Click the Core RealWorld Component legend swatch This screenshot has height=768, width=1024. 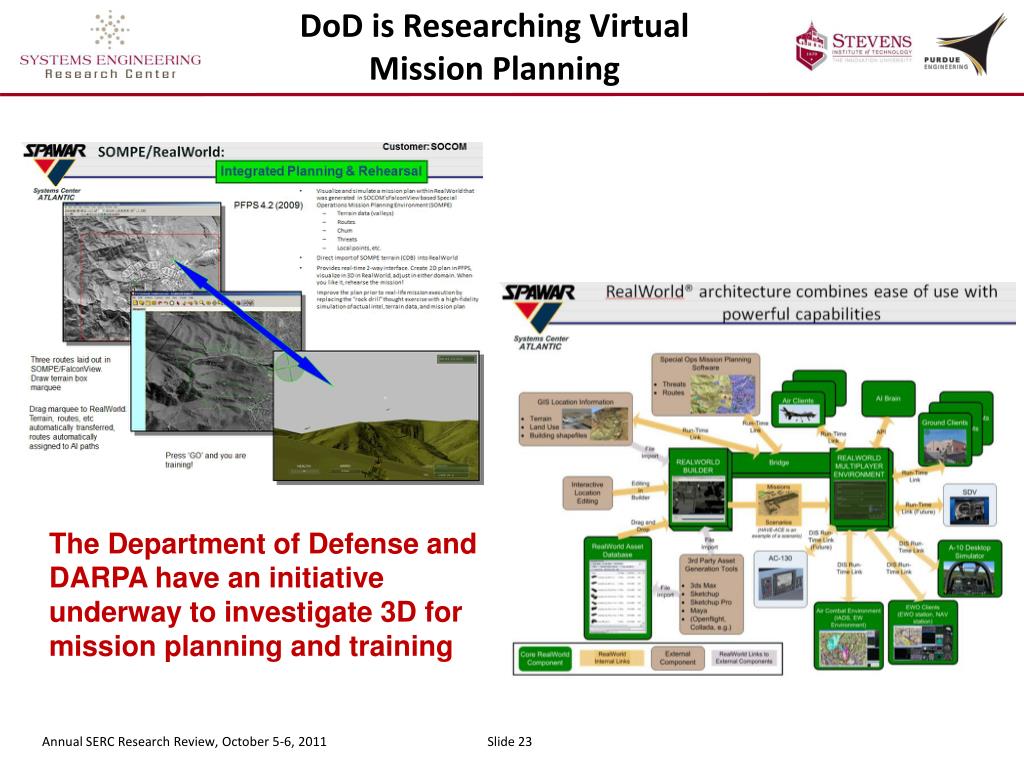545,658
